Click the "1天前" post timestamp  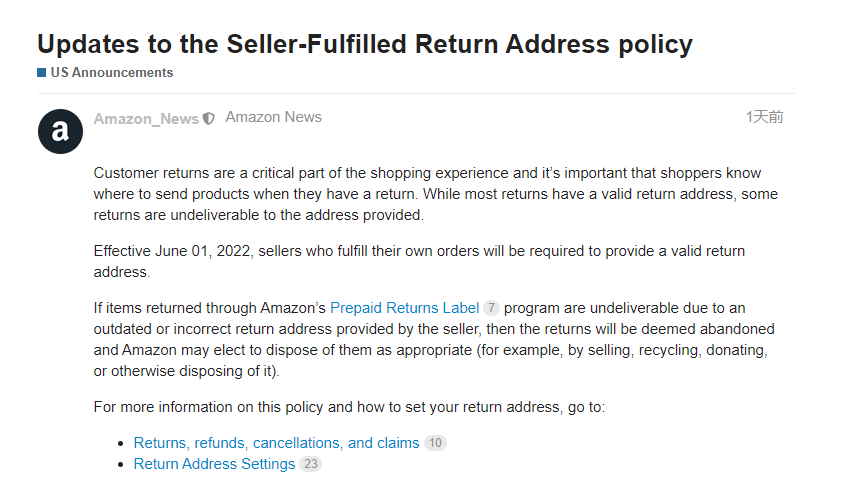tap(764, 117)
